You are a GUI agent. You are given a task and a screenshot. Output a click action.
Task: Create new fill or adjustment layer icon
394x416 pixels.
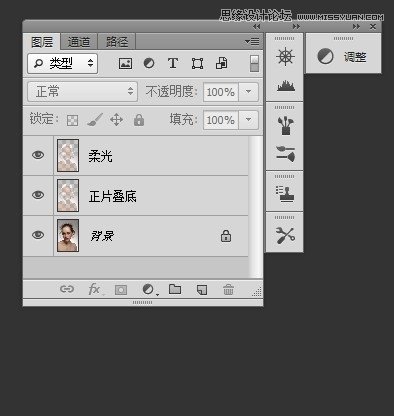[x=149, y=289]
